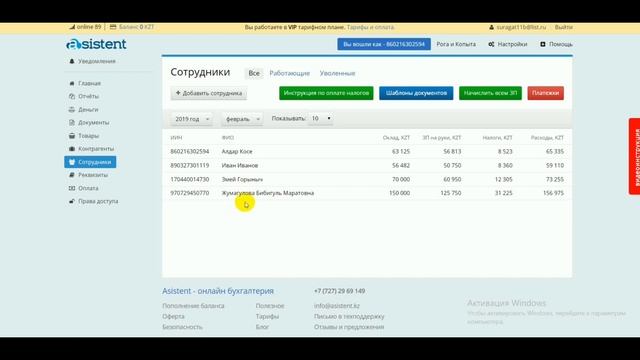The image size is (640, 360).
Task: Click the Расходы, KZT column header
Action: (547, 138)
